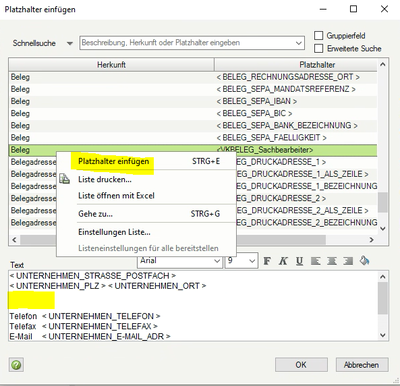Toggle underline formatting (U icon)
This screenshot has width=400, height=386.
tap(299, 261)
